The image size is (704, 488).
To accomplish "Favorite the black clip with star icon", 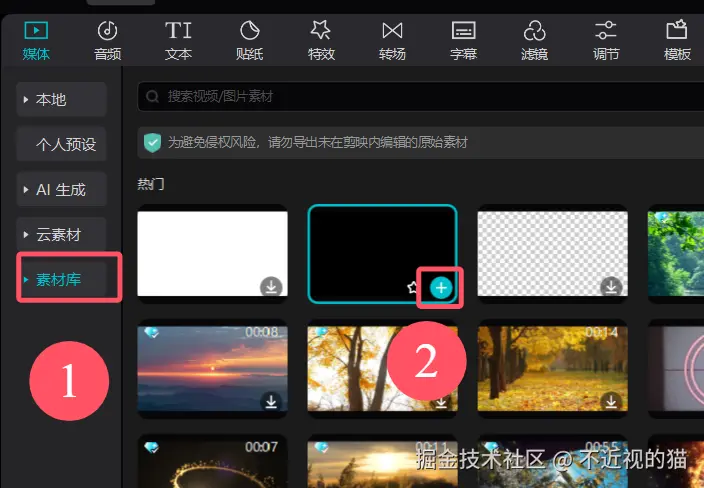I will pos(414,287).
